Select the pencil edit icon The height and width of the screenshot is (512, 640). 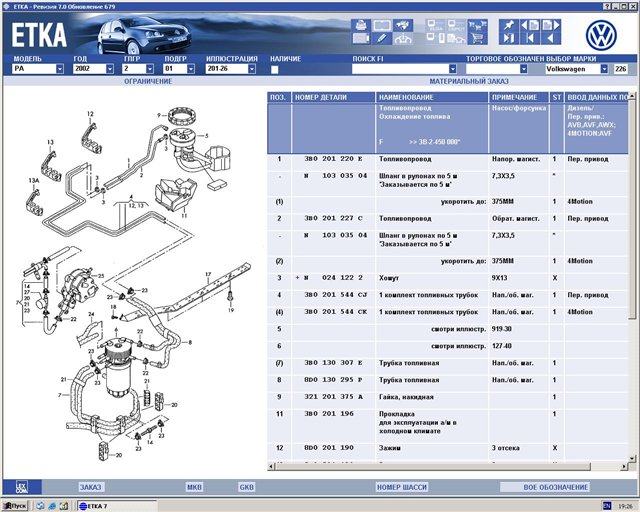tap(382, 39)
